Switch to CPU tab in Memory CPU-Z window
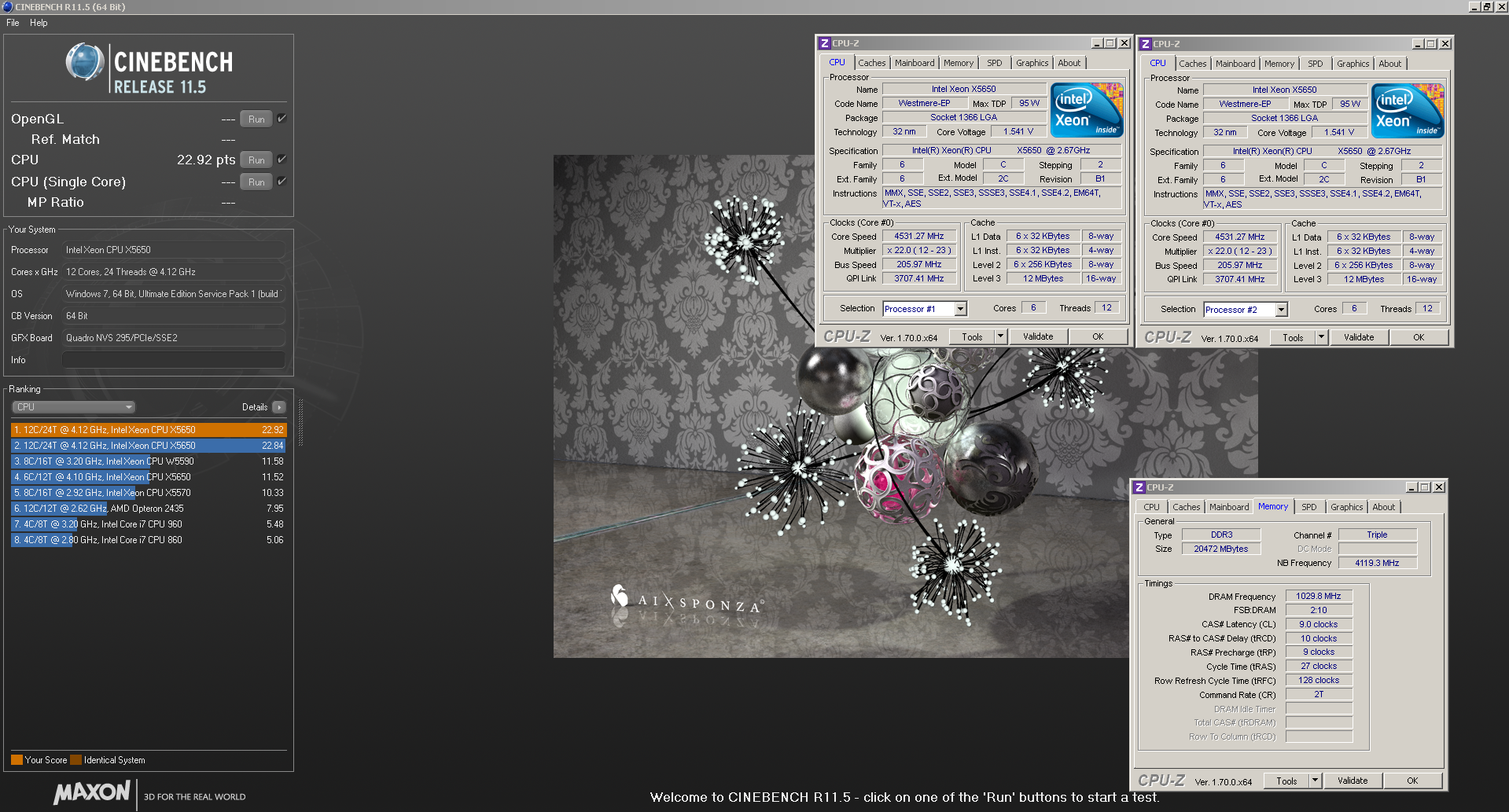 tap(1151, 507)
